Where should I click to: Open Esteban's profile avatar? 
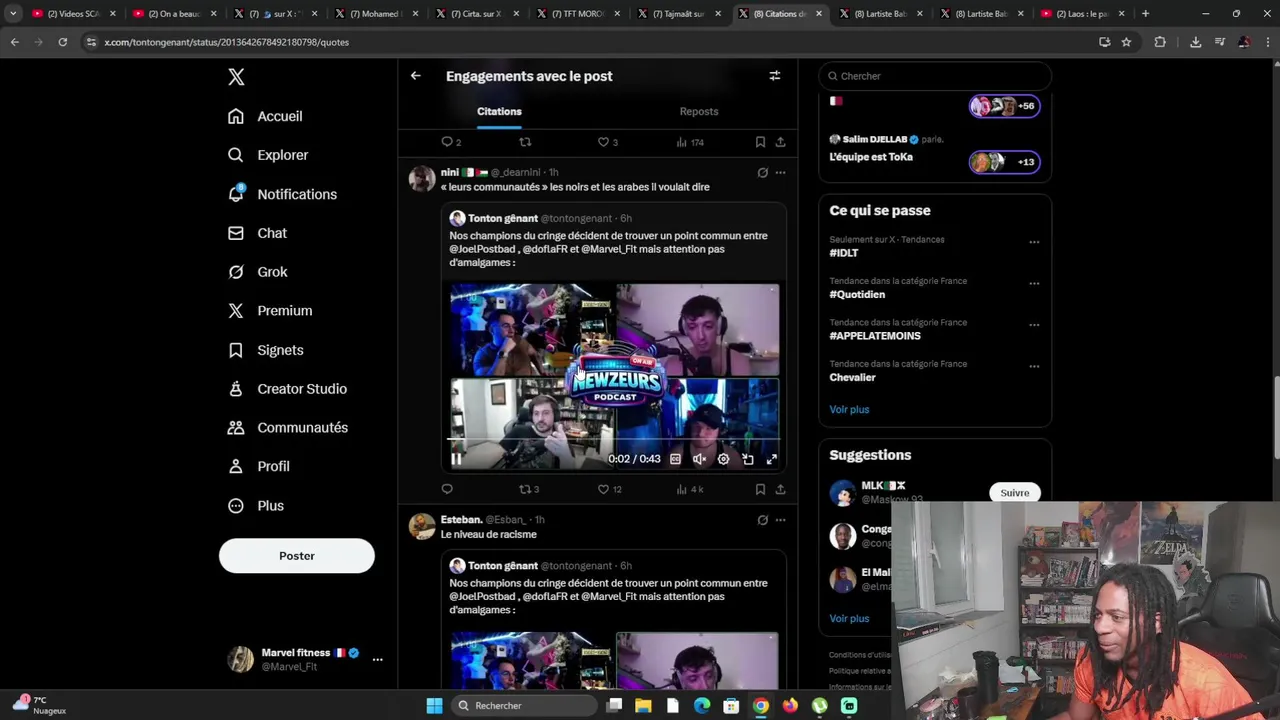pyautogui.click(x=422, y=526)
